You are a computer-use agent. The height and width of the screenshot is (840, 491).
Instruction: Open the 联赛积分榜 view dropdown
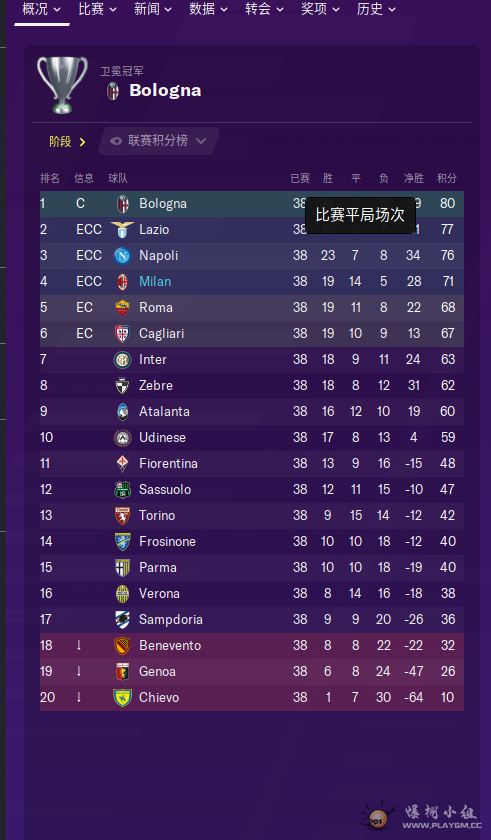[158, 141]
